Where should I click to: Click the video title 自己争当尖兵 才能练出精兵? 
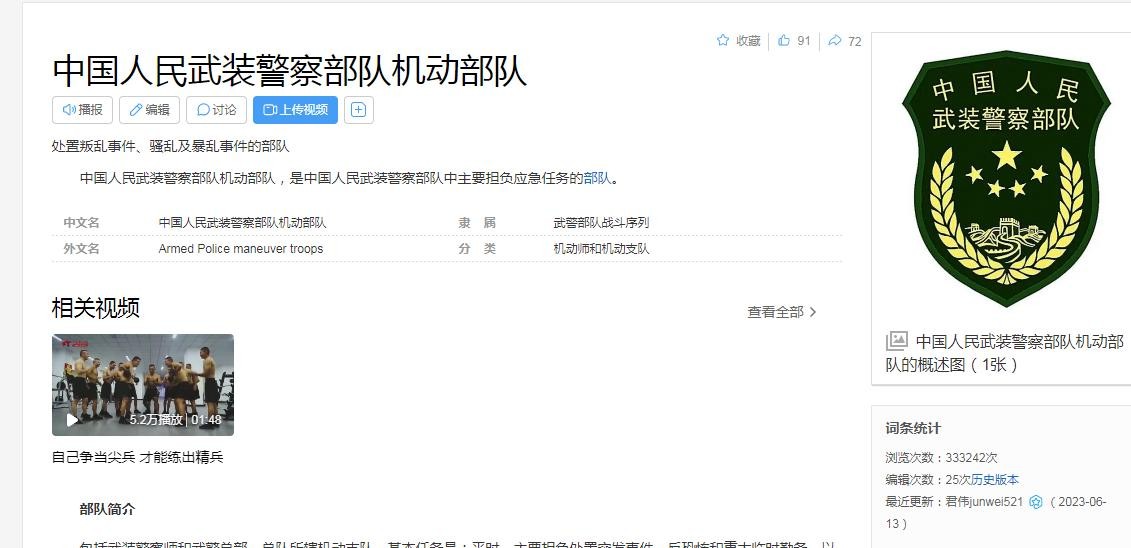click(138, 457)
